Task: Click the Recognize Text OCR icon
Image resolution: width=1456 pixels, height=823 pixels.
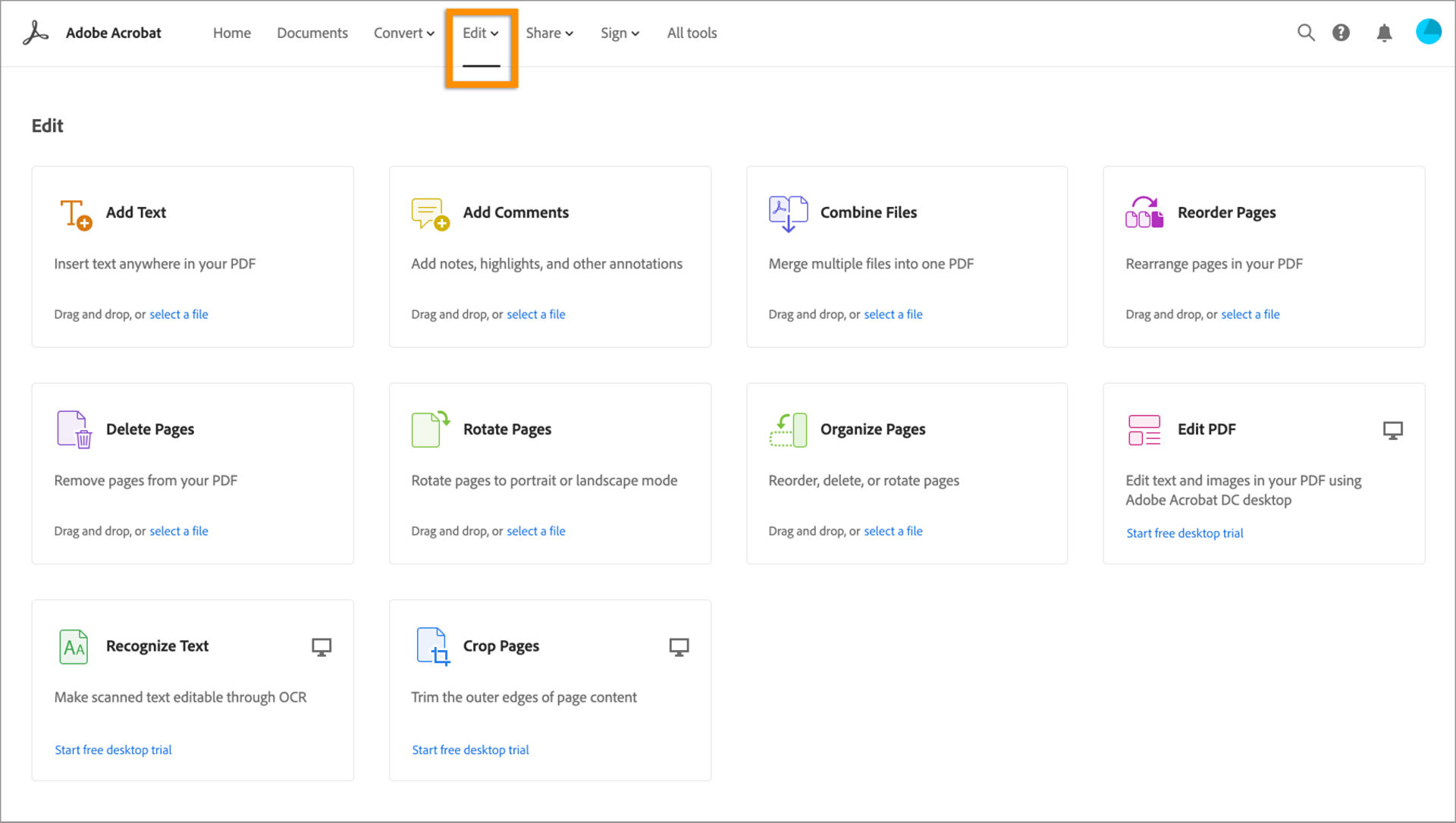Action: (x=74, y=647)
